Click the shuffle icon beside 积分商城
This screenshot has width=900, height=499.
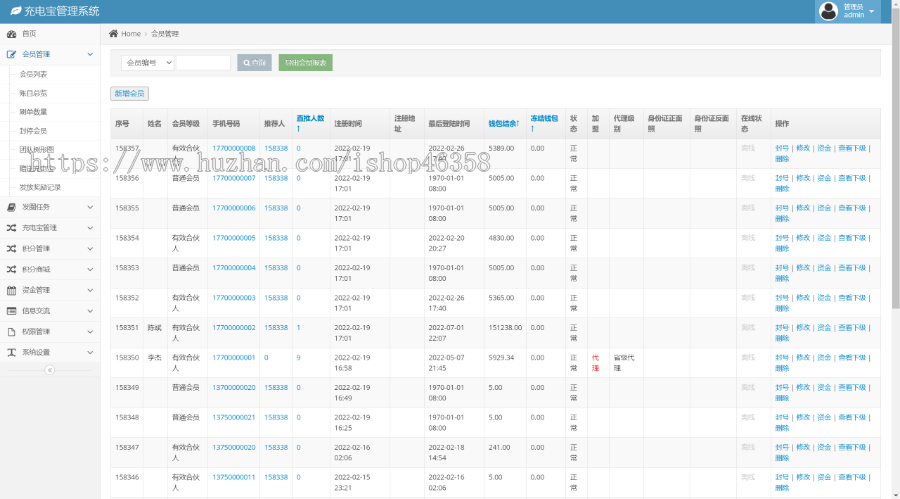[11, 269]
